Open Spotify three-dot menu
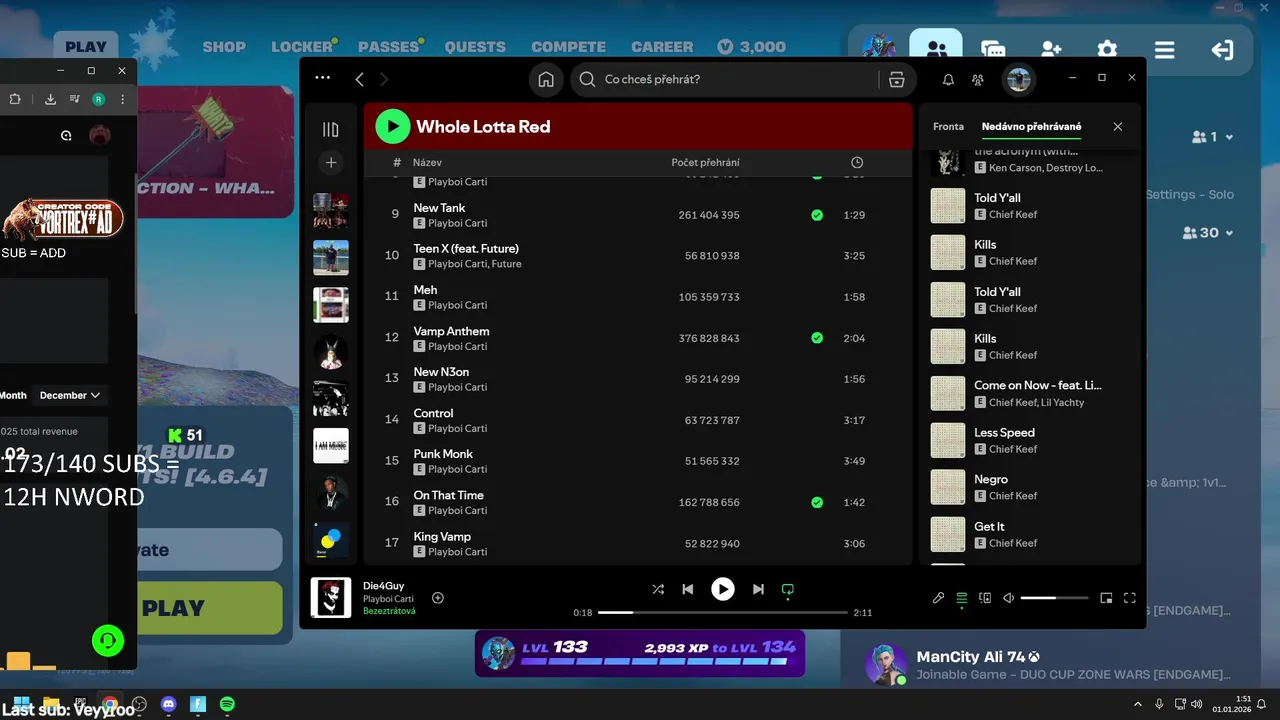This screenshot has width=1280, height=720. click(322, 77)
